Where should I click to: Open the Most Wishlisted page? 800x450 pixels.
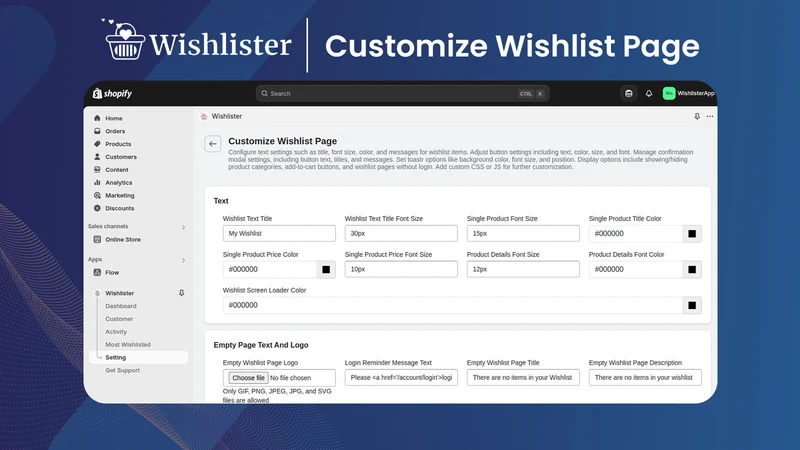128,344
